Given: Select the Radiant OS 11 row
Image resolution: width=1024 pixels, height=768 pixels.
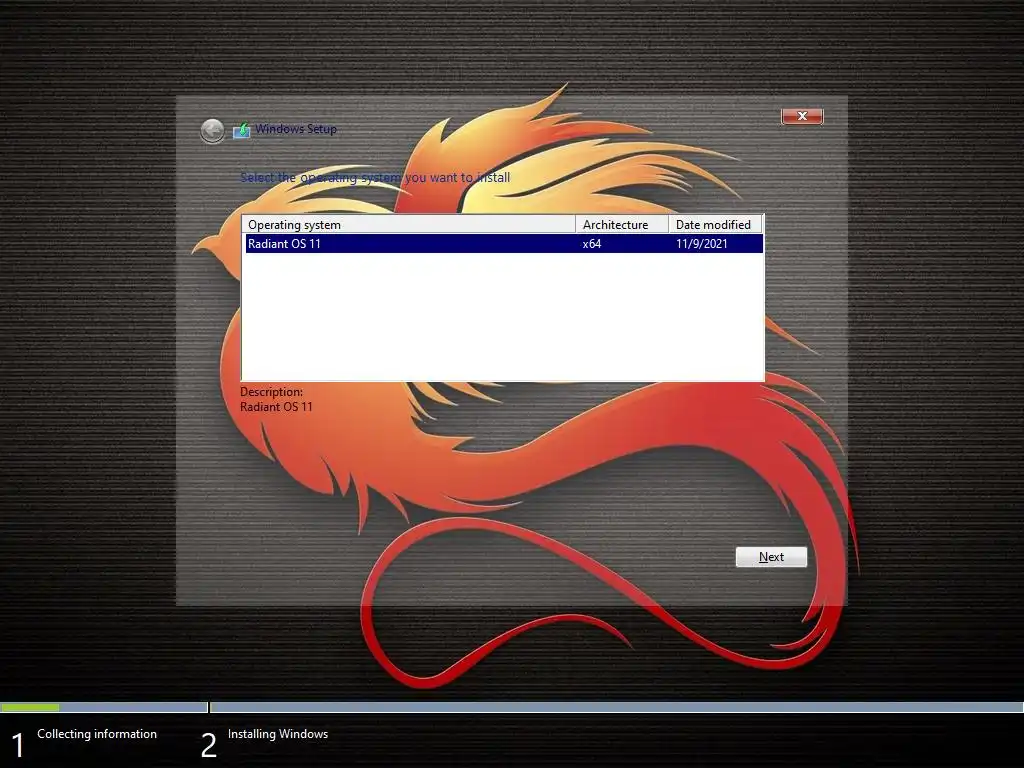Looking at the screenshot, I should (x=503, y=244).
